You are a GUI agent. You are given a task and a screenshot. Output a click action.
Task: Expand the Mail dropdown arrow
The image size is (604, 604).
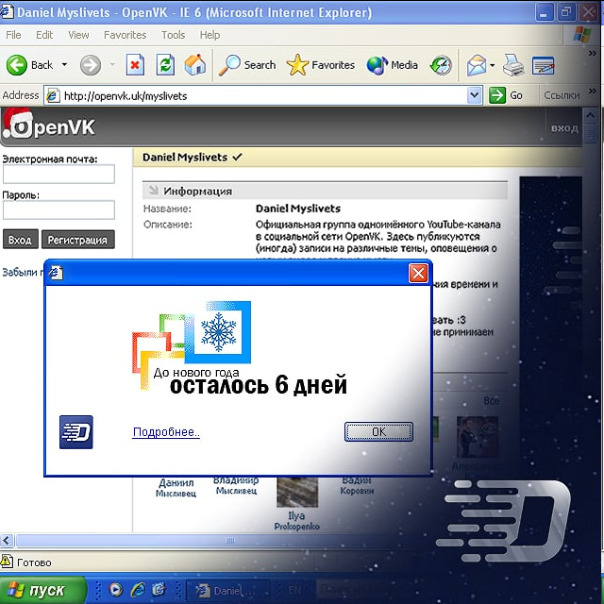point(492,65)
